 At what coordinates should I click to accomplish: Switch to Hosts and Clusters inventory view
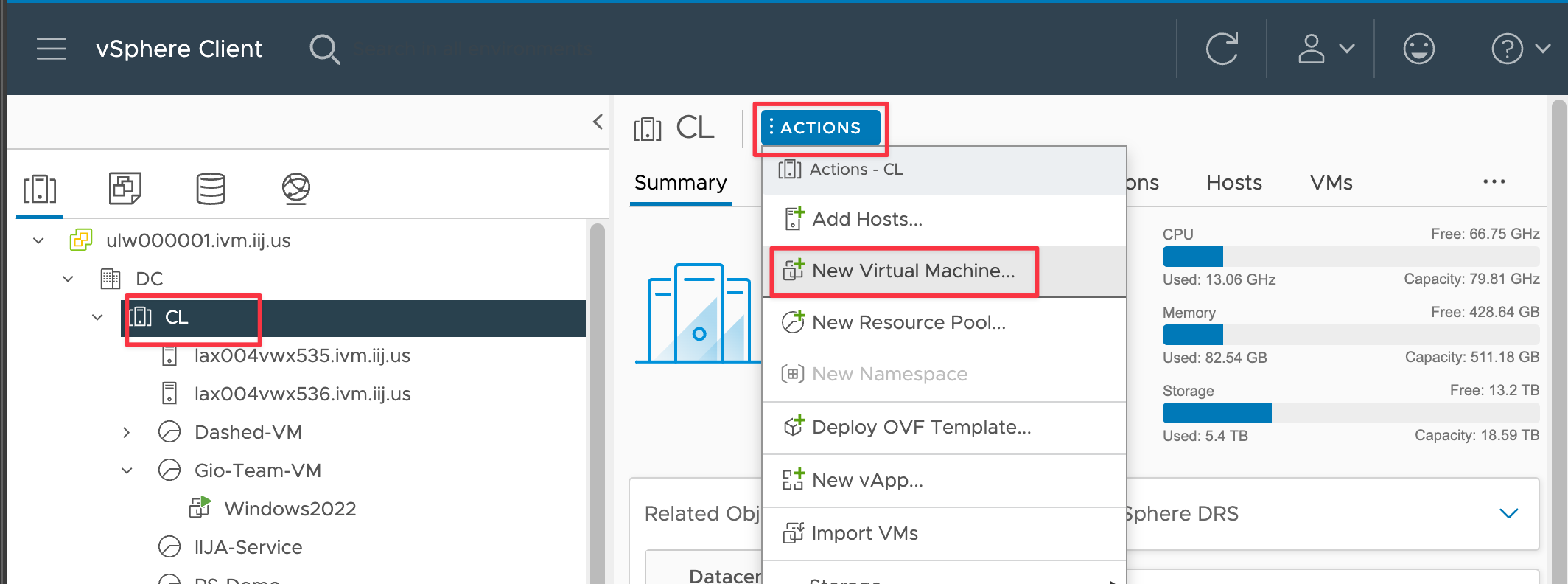tap(40, 189)
